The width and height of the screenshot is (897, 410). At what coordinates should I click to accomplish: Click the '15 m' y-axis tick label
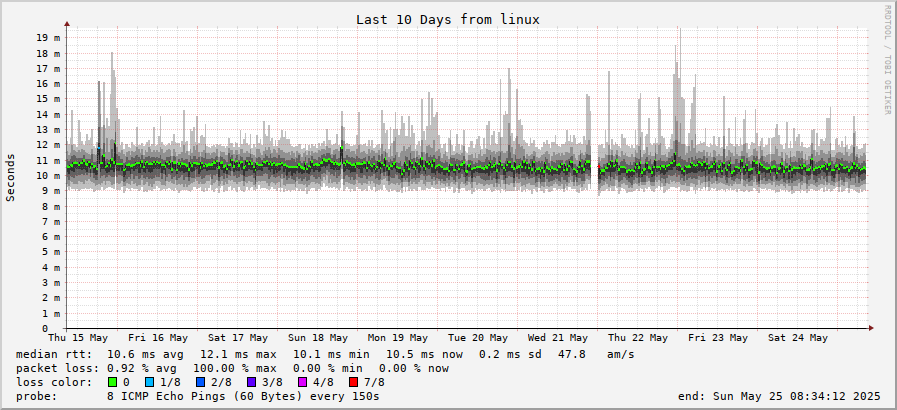tap(48, 99)
